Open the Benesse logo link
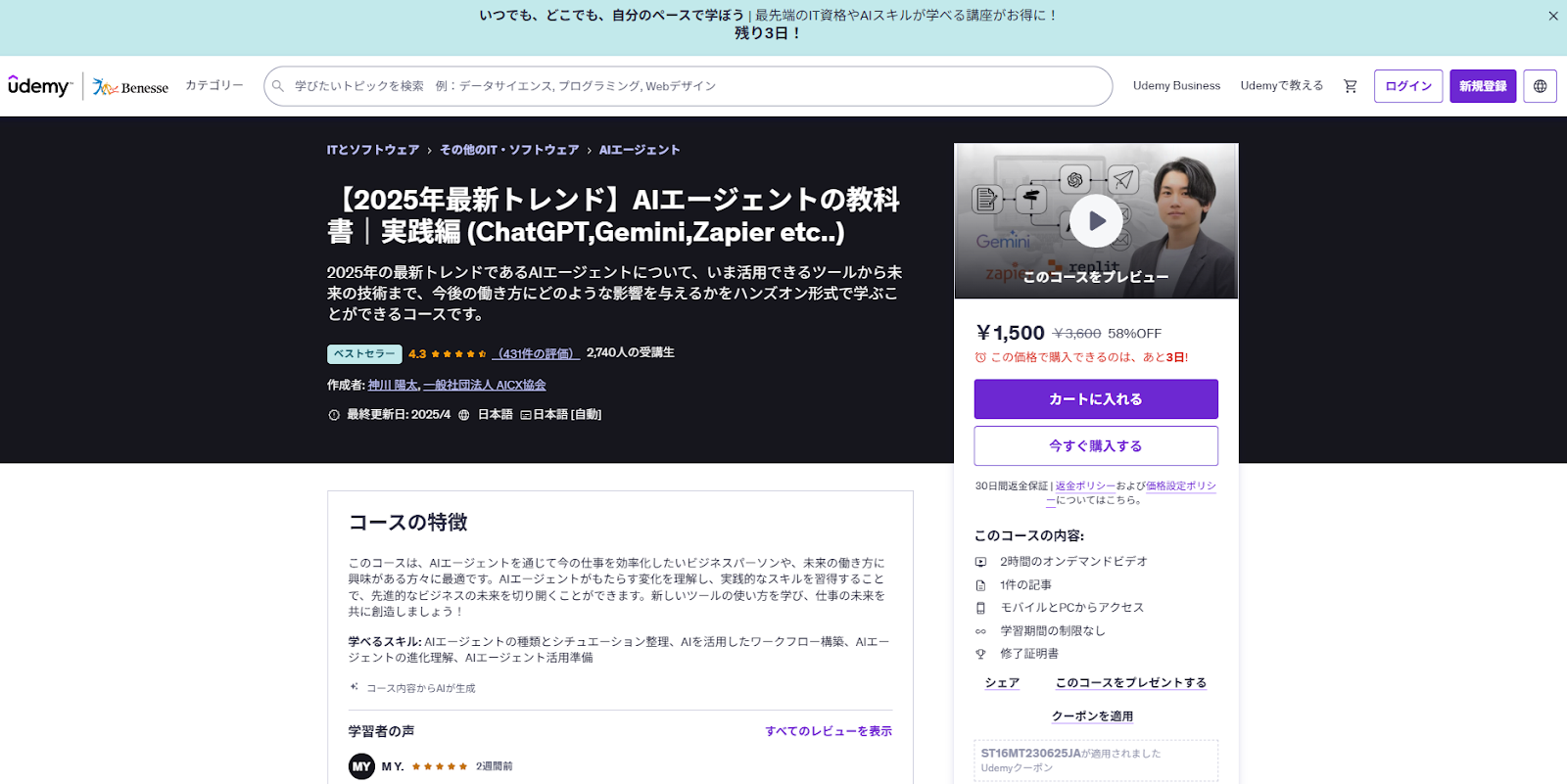Image resolution: width=1567 pixels, height=784 pixels. pos(130,87)
